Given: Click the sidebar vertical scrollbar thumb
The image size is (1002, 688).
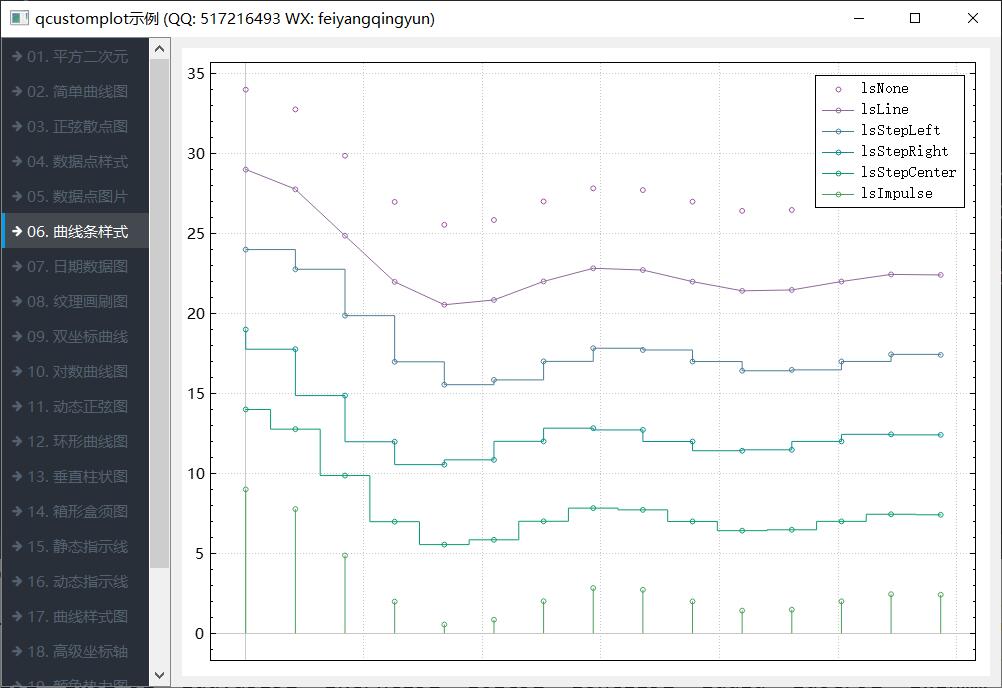Looking at the screenshot, I should (159, 310).
